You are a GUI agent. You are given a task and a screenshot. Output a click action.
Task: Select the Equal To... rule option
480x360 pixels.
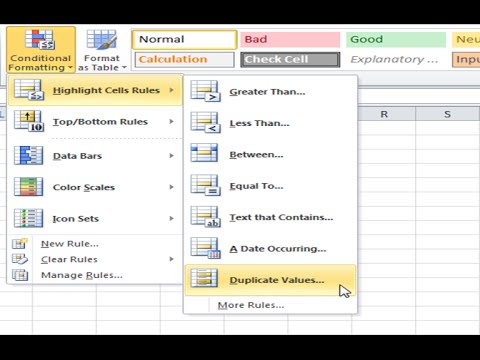[x=270, y=186]
